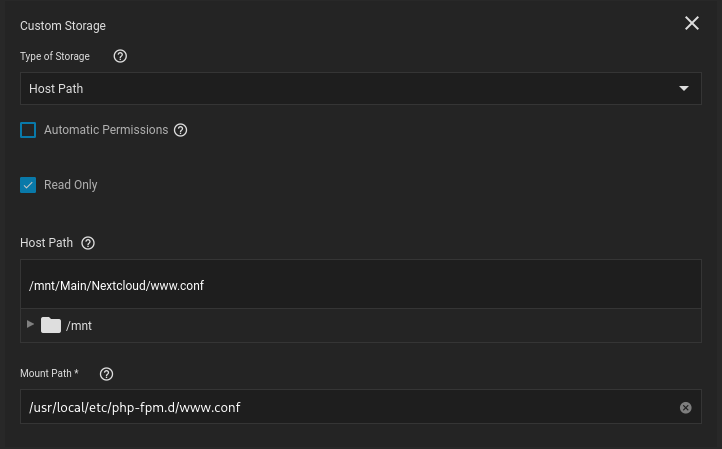Click into the Mount Path input field

pos(340,407)
